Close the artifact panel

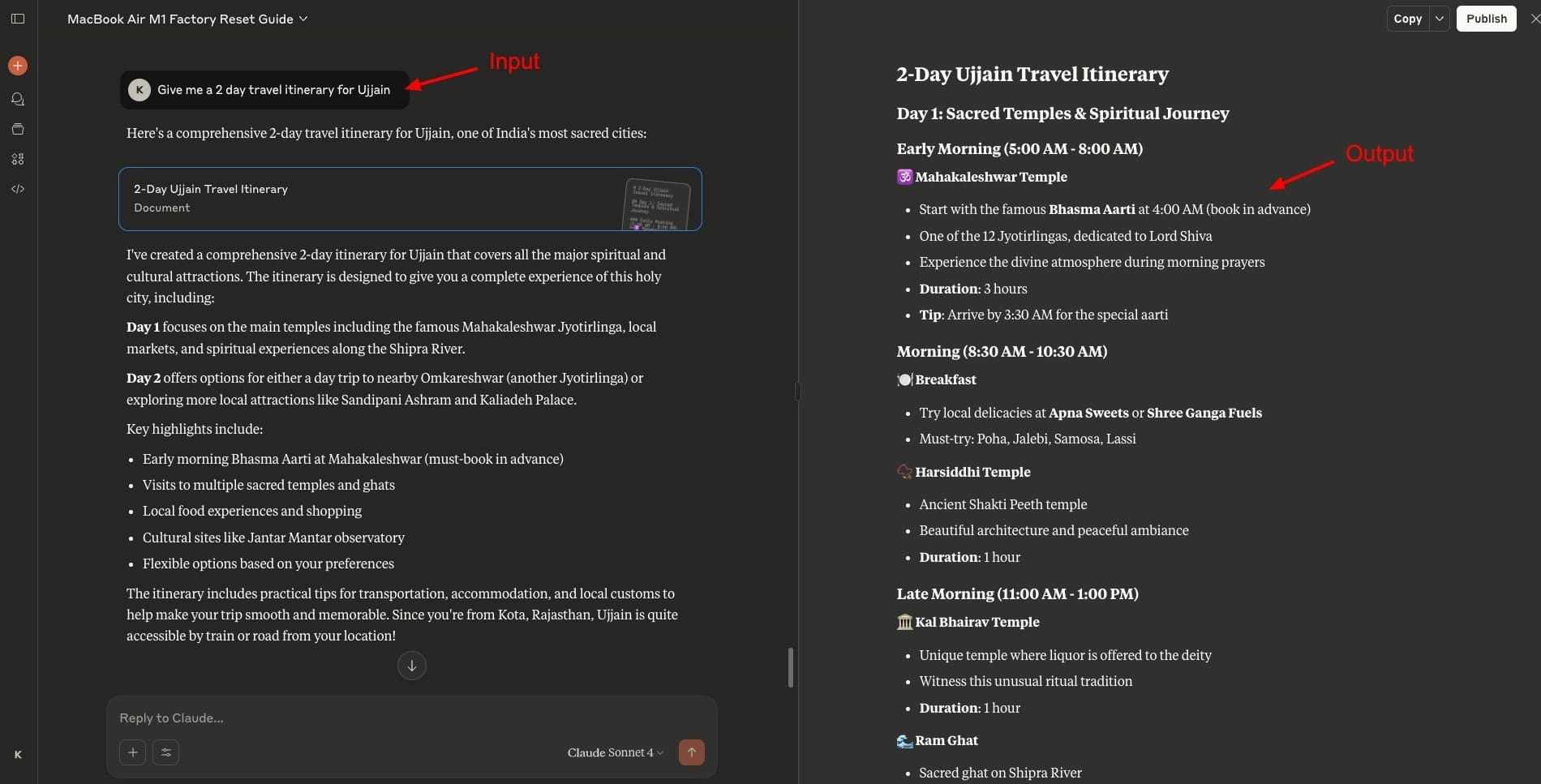(x=1535, y=19)
